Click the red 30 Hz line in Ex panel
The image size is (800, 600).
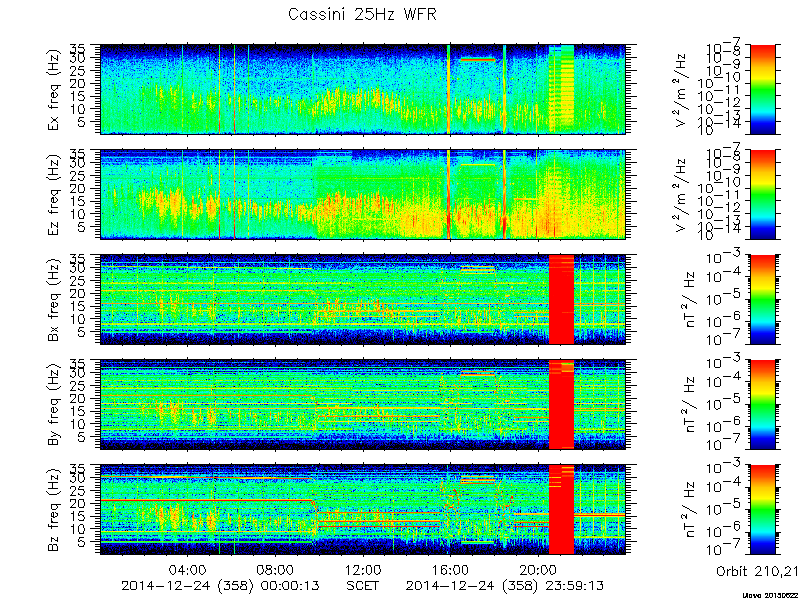478,60
